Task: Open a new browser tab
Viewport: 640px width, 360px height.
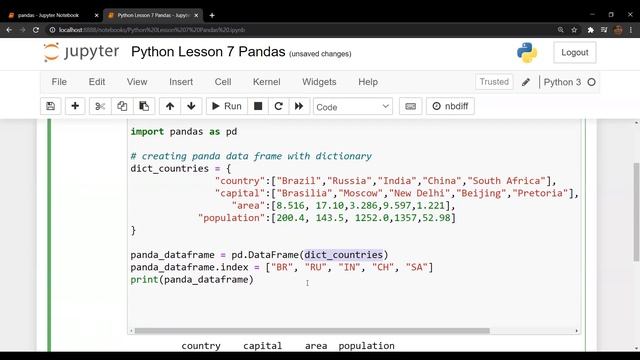Action: 212,16
